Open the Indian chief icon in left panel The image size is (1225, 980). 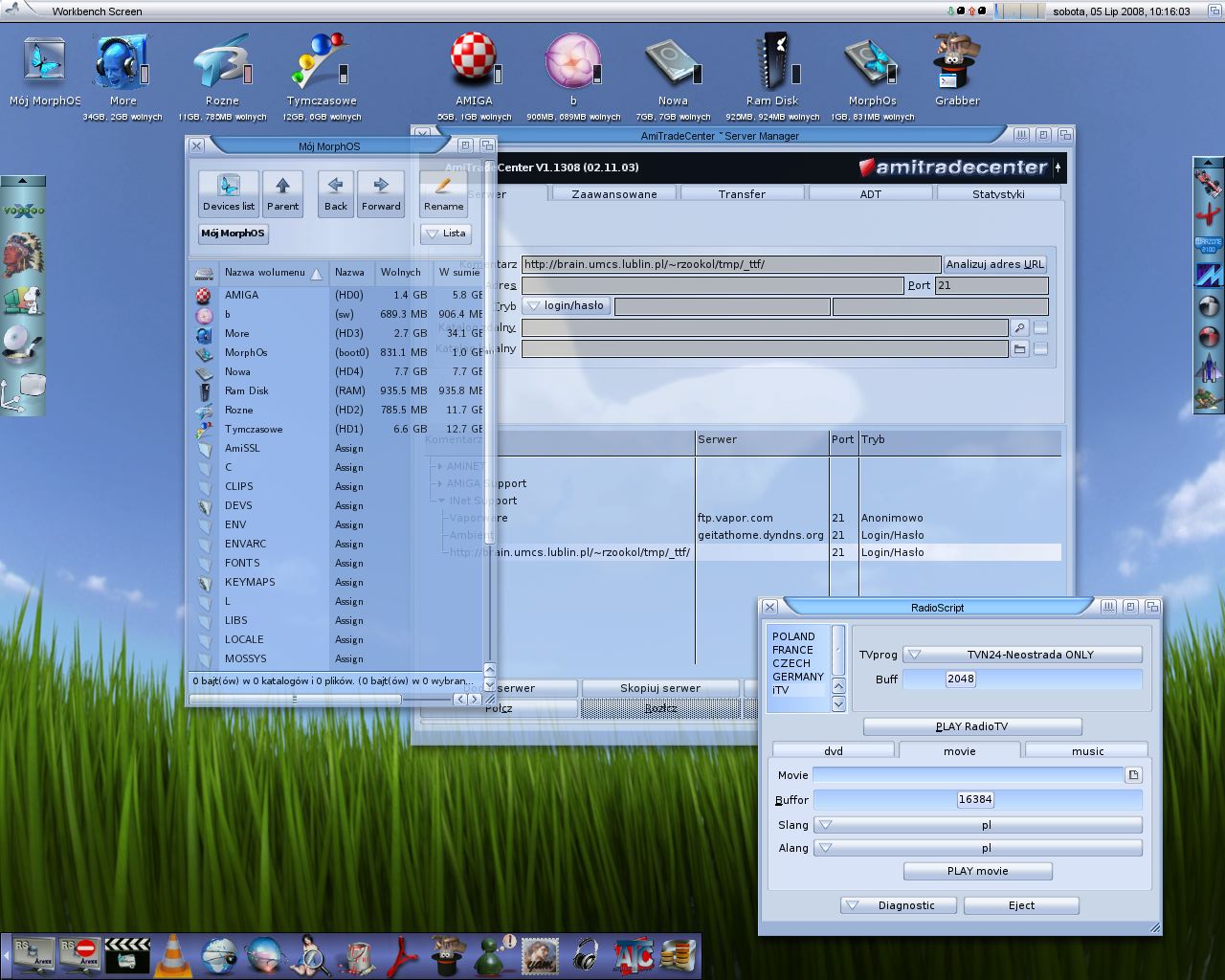point(23,255)
